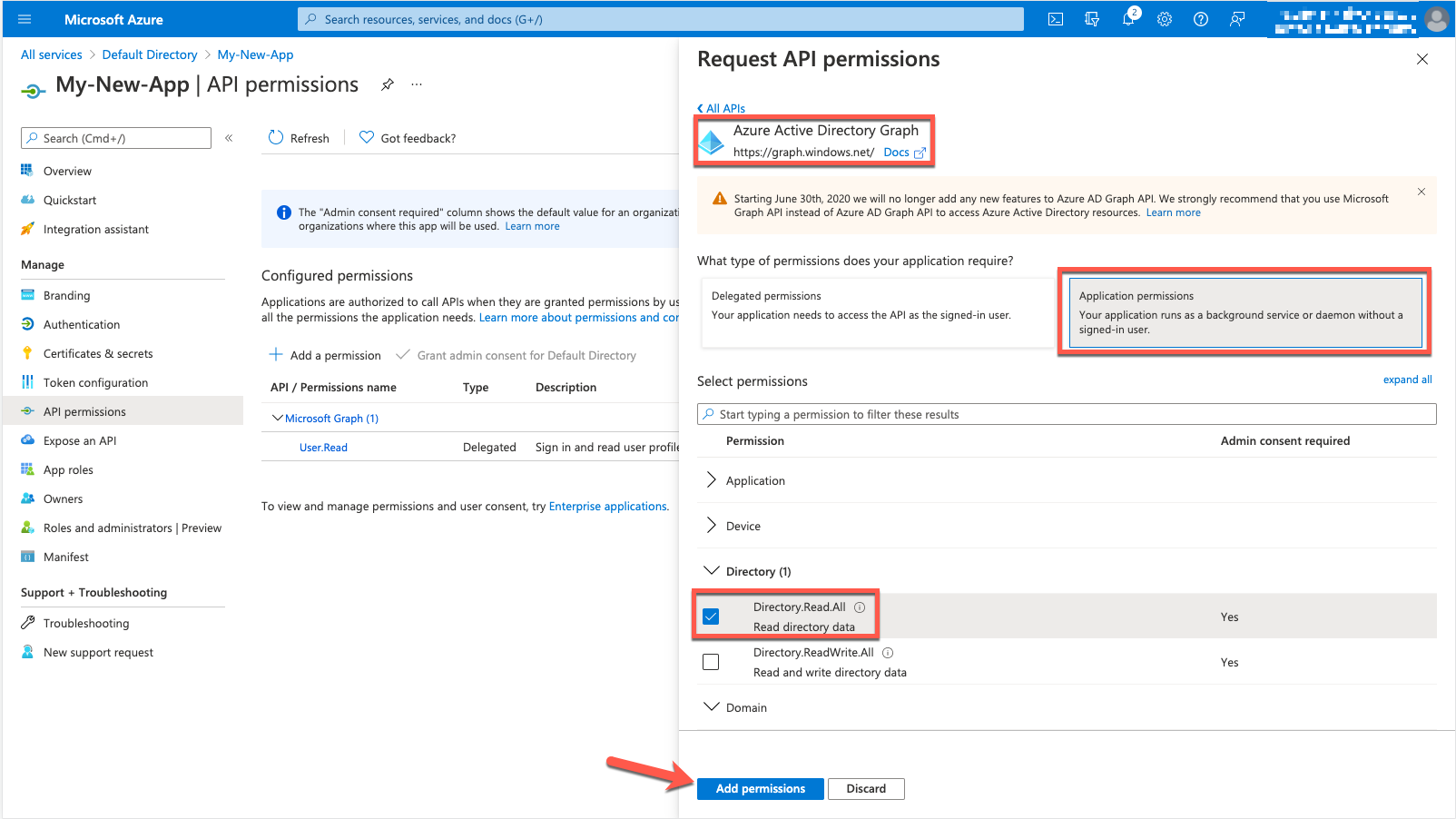Image resolution: width=1456 pixels, height=819 pixels.
Task: Go back to All APIs
Action: (721, 108)
